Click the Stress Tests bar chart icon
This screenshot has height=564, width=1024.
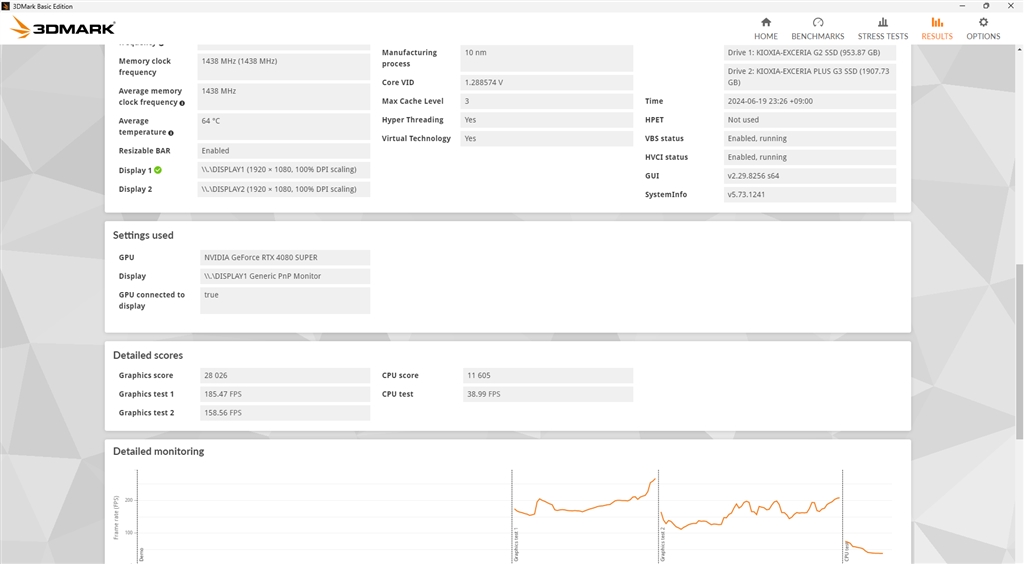coord(883,22)
